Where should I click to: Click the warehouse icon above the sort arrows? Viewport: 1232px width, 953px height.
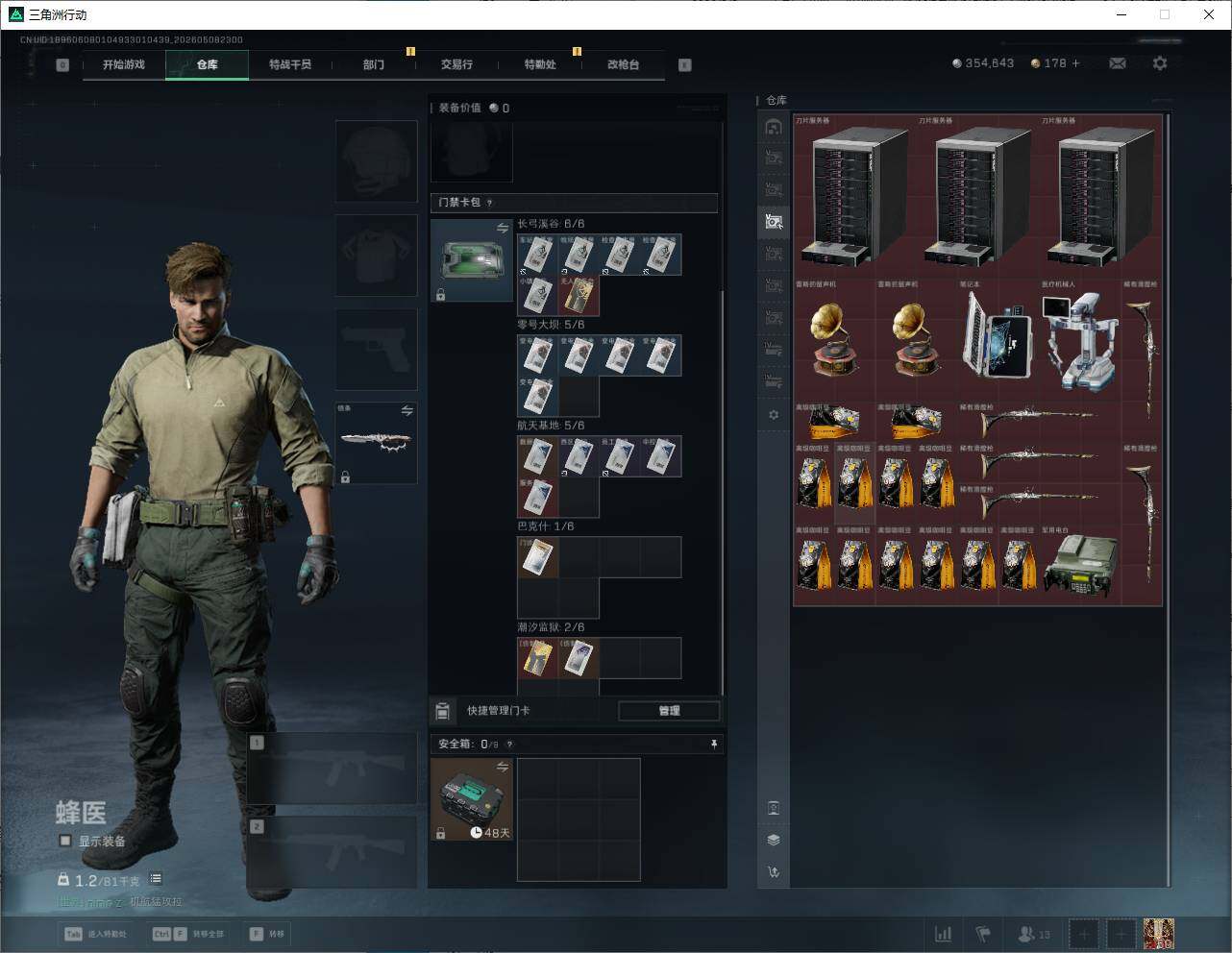pos(774,808)
